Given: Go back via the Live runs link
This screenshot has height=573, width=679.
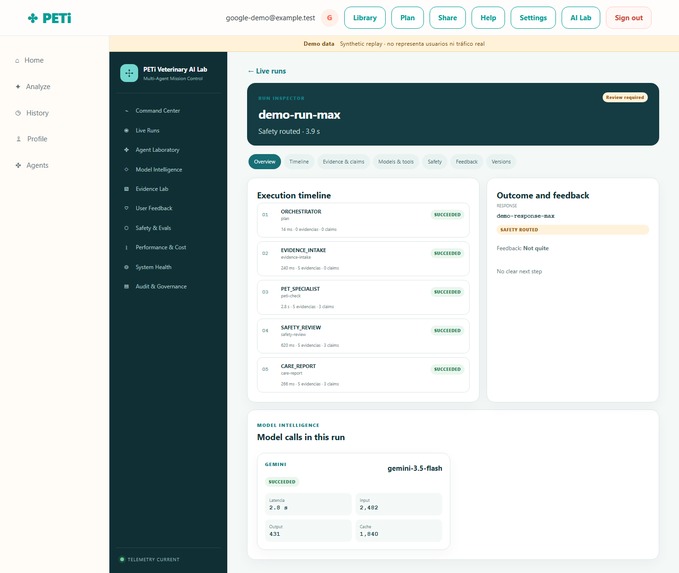Looking at the screenshot, I should (267, 71).
